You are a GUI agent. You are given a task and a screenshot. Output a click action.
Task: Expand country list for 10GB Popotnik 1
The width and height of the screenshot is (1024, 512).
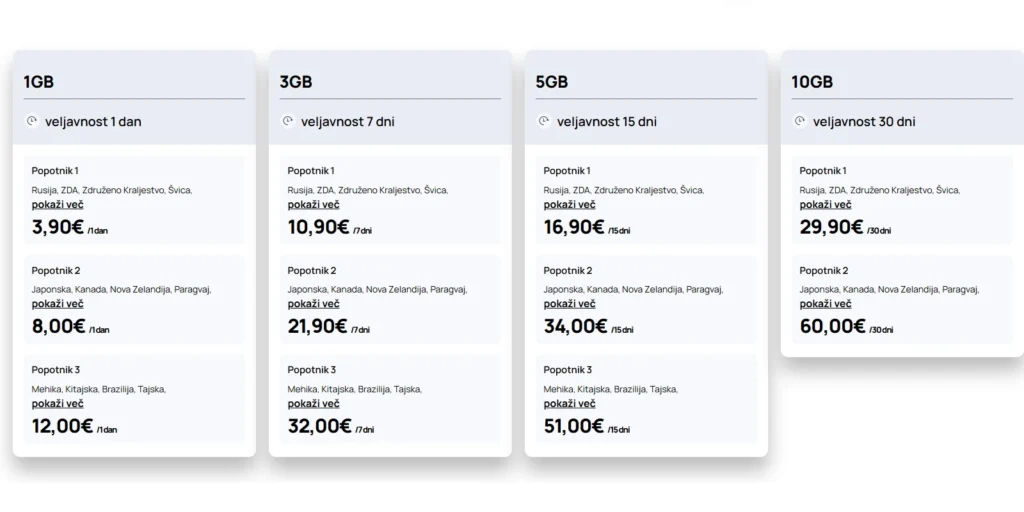pyautogui.click(x=826, y=205)
